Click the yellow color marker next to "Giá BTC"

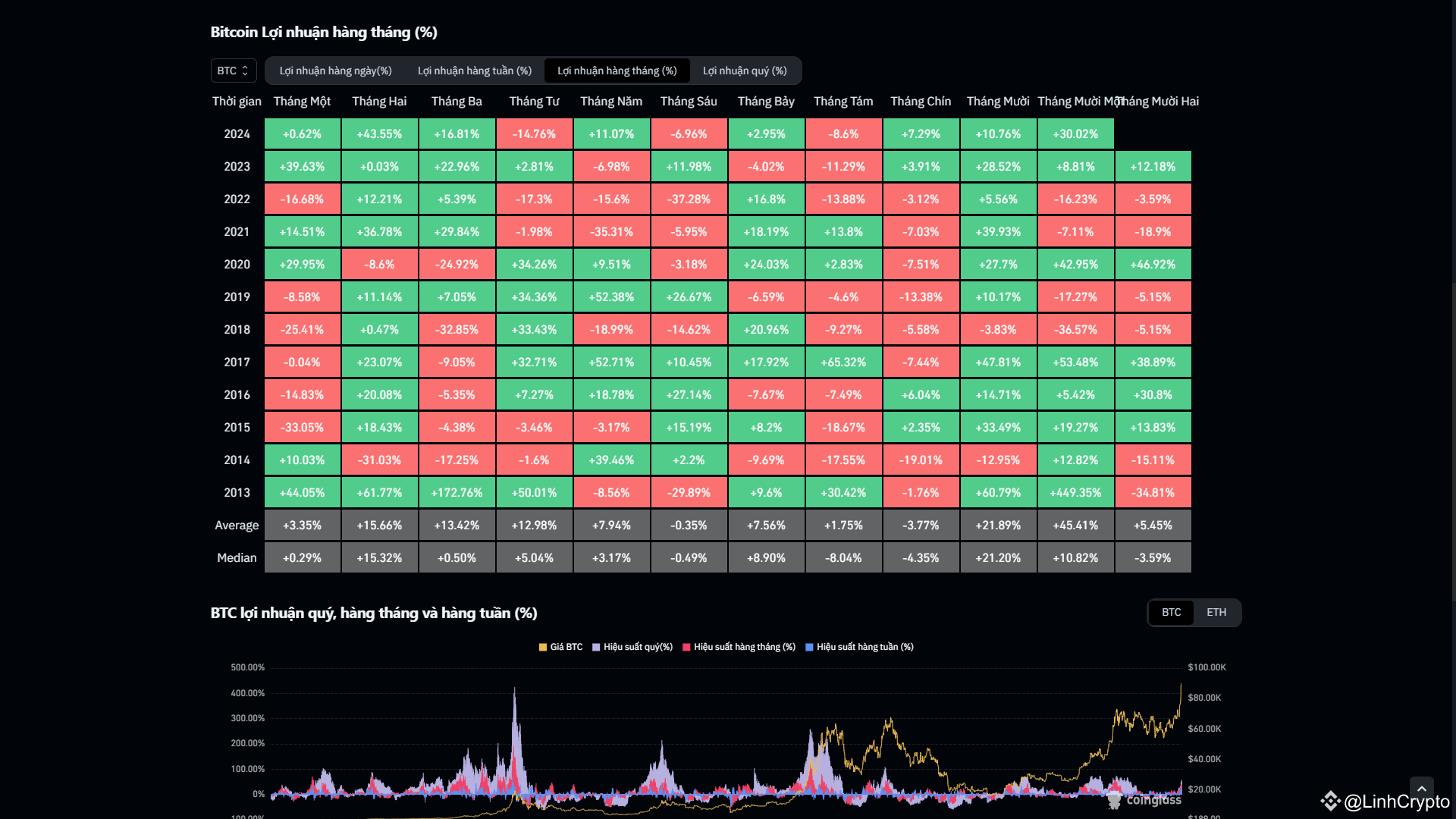(x=542, y=647)
